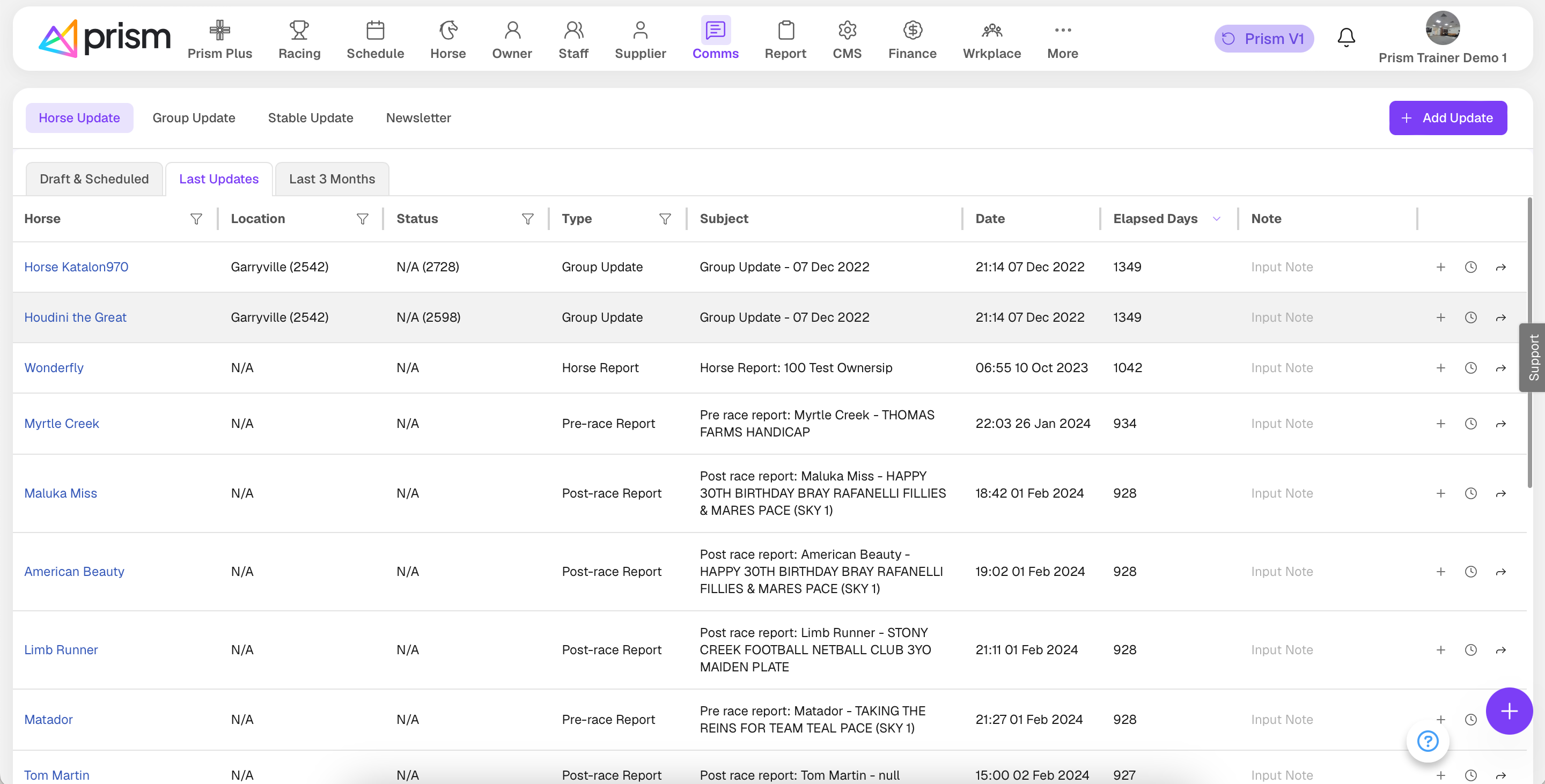Click share arrow for Limb Runner row
The image size is (1545, 784).
click(x=1500, y=650)
